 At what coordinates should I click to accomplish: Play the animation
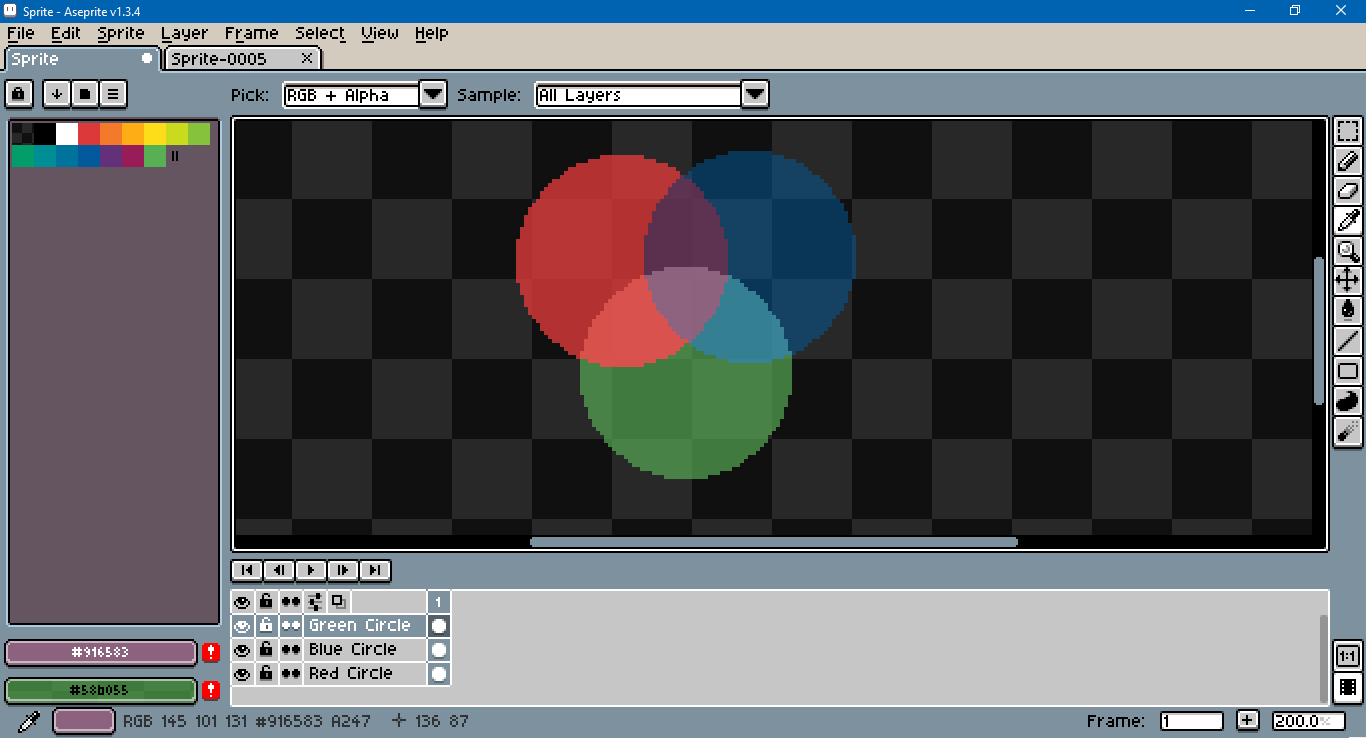click(x=311, y=570)
